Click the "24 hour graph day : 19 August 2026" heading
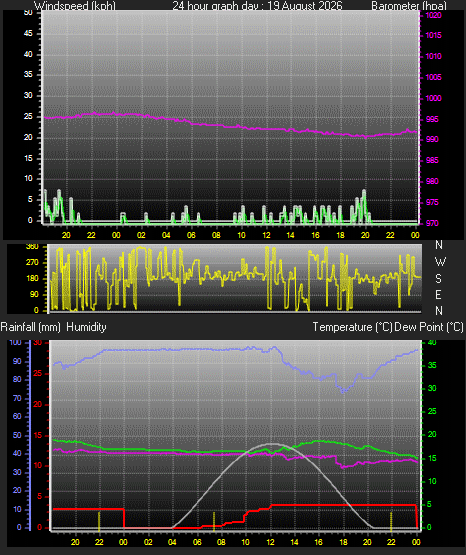466x555 pixels. coord(257,6)
